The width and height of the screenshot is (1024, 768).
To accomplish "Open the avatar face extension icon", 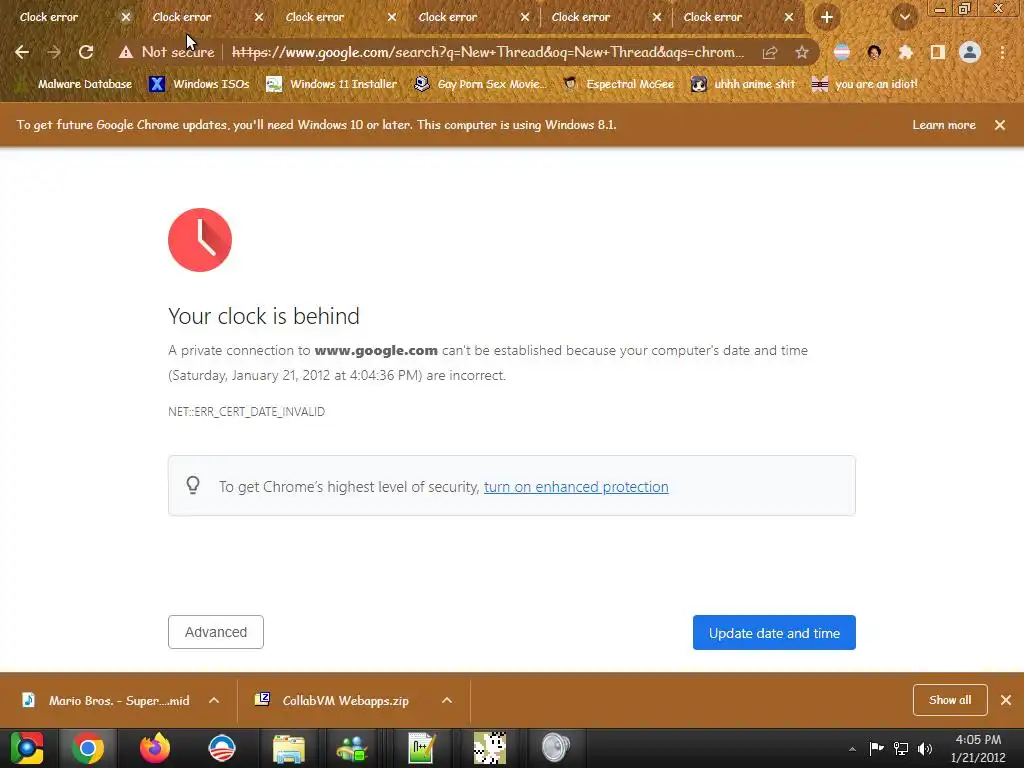I will [x=874, y=52].
